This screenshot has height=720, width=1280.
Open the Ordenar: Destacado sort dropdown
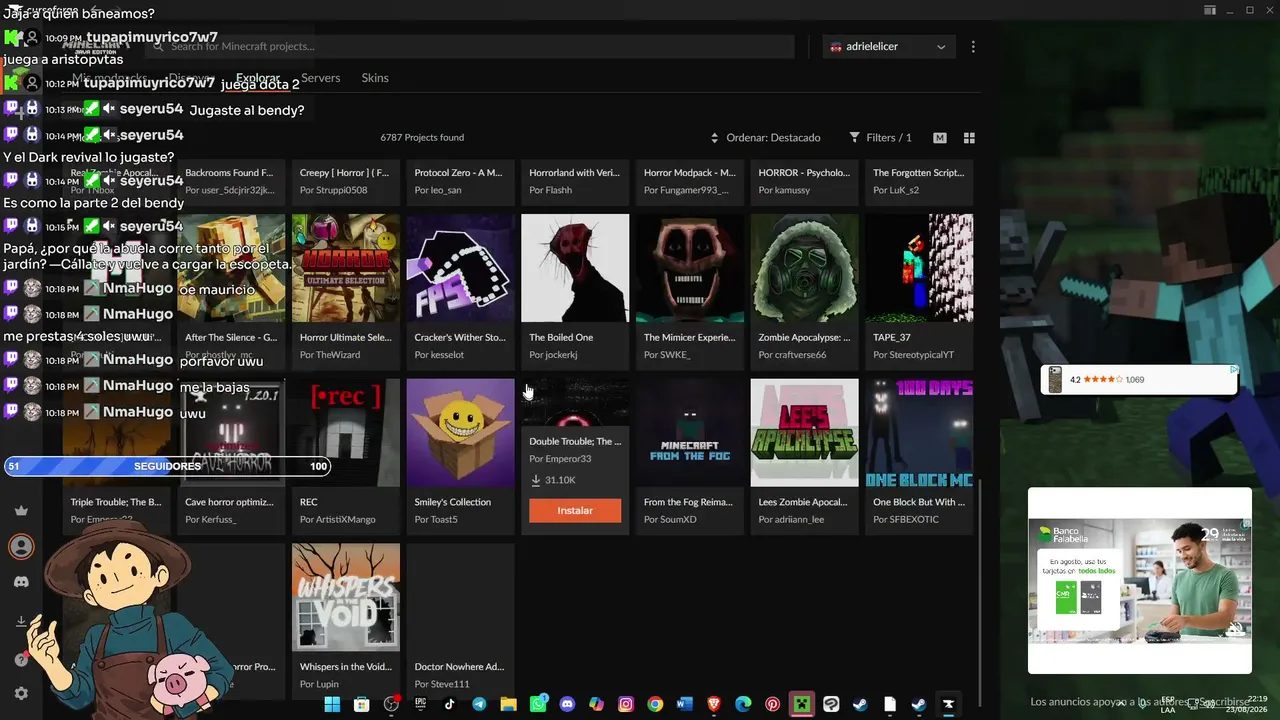point(766,138)
